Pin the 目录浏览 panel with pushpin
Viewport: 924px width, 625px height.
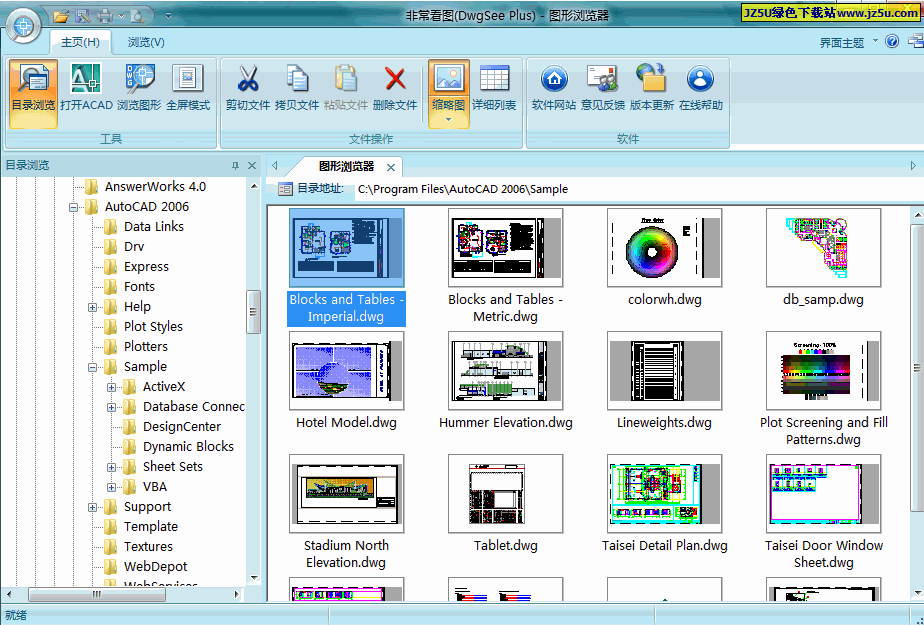pyautogui.click(x=235, y=166)
